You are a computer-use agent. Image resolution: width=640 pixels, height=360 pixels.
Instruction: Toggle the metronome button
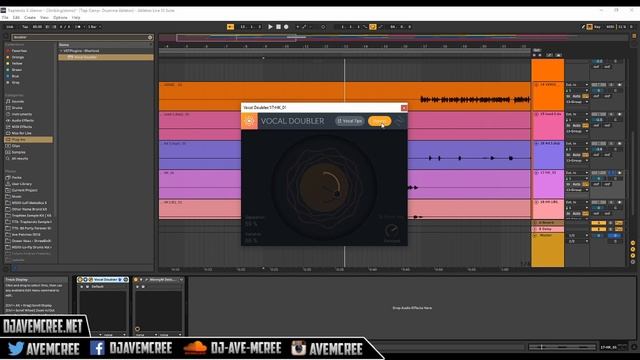pos(78,27)
